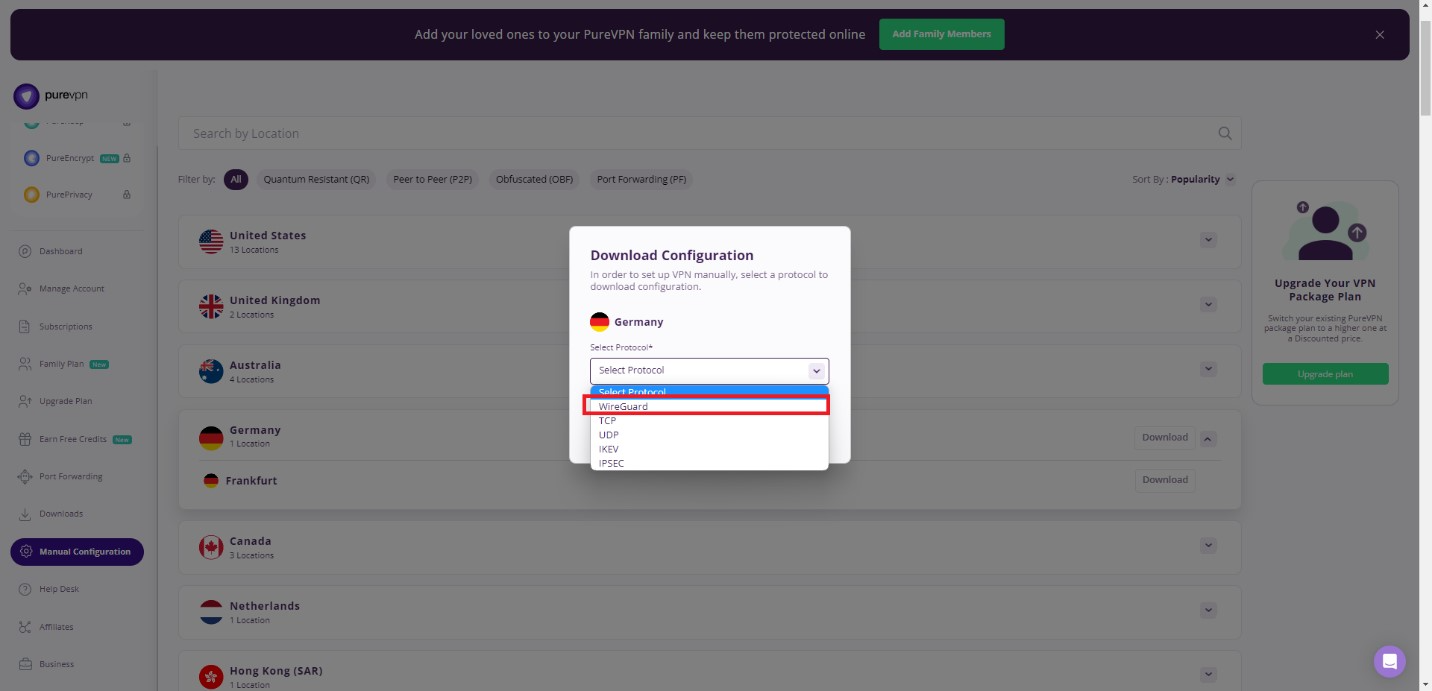Click the search magnifier icon

pos(1225,133)
